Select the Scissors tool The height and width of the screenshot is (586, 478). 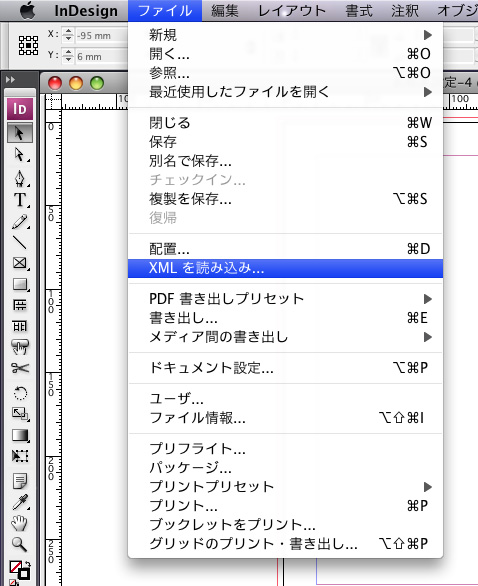tap(20, 368)
